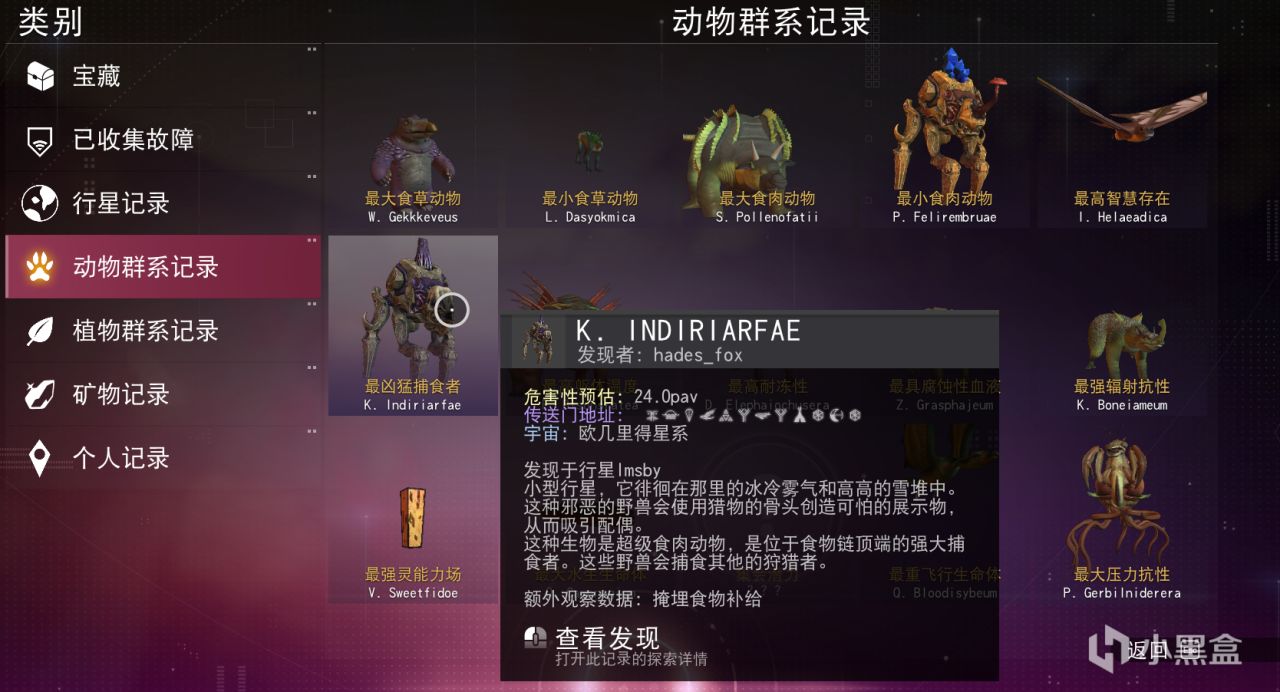Screen dimensions: 1280x692
Task: Click the treasure chest icon beside 宝藏
Action: [40, 76]
